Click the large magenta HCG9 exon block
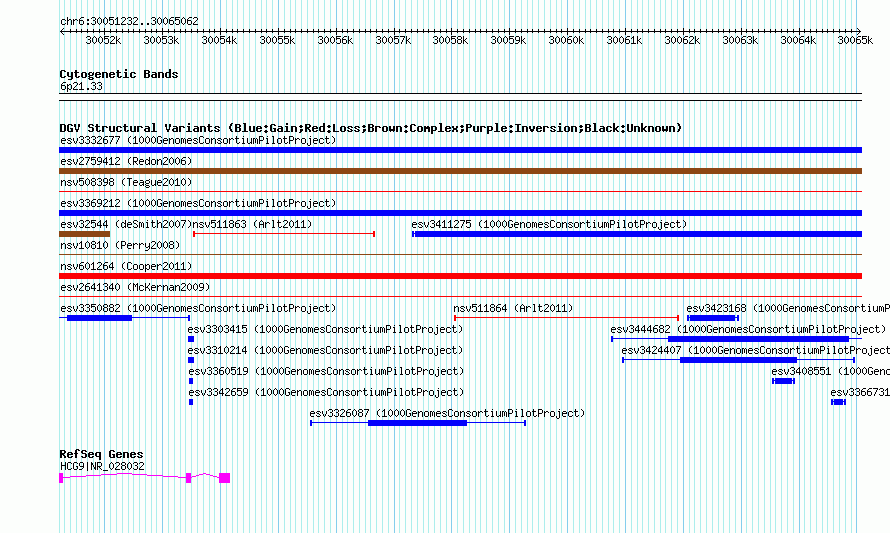This screenshot has width=890, height=533. (225, 478)
